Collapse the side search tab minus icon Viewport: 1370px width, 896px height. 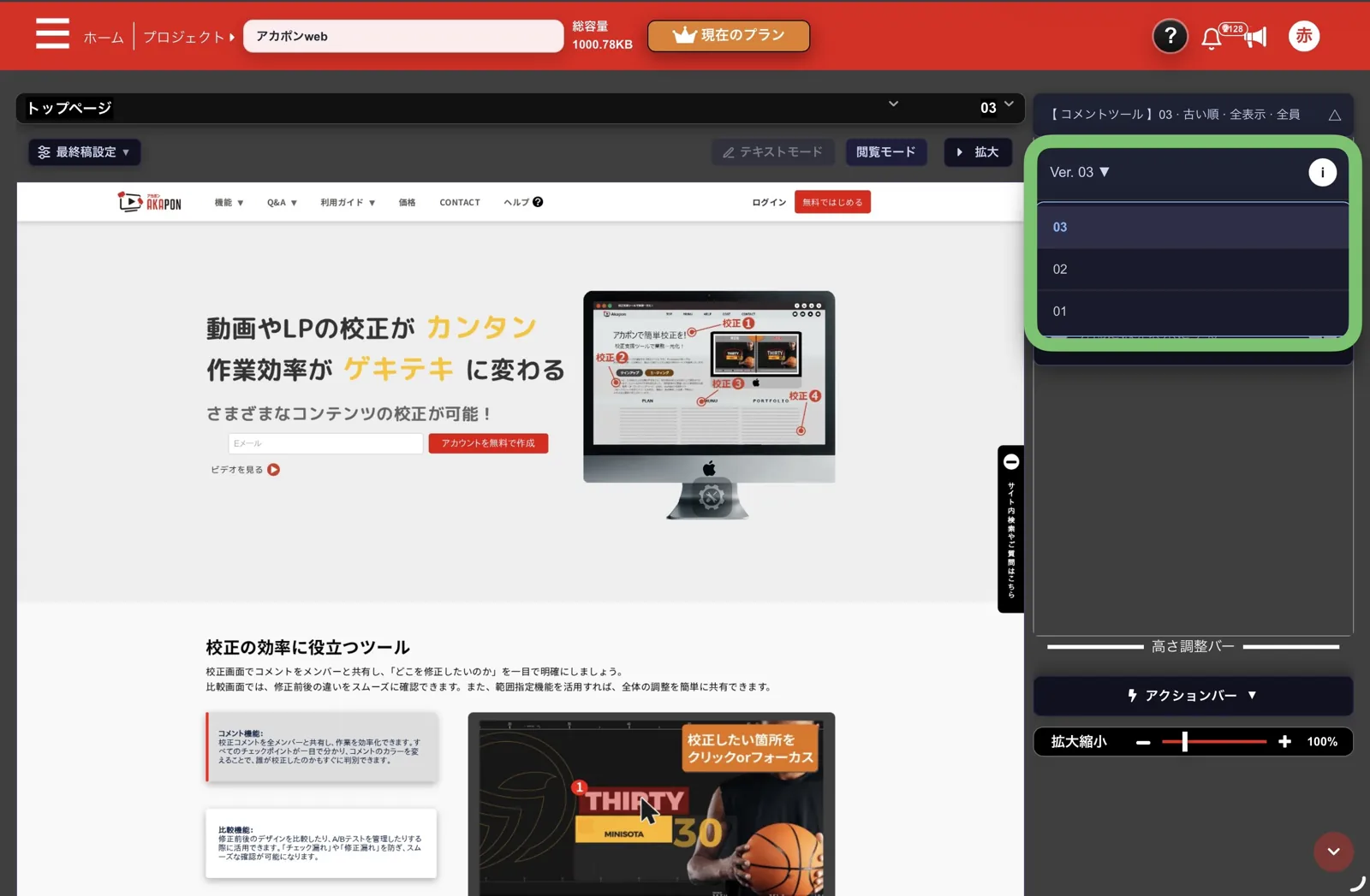point(1011,462)
